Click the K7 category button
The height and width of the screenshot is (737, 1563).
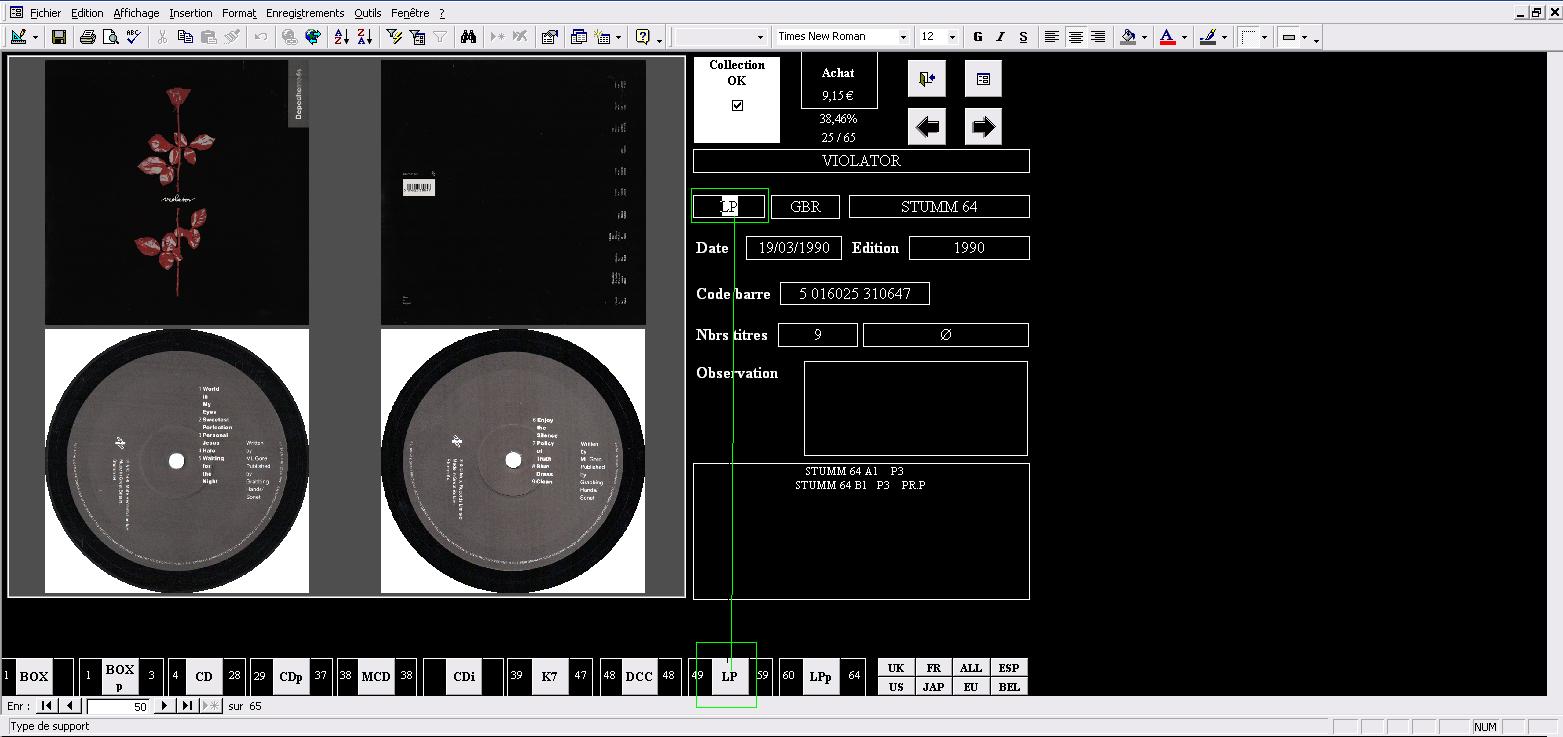549,676
